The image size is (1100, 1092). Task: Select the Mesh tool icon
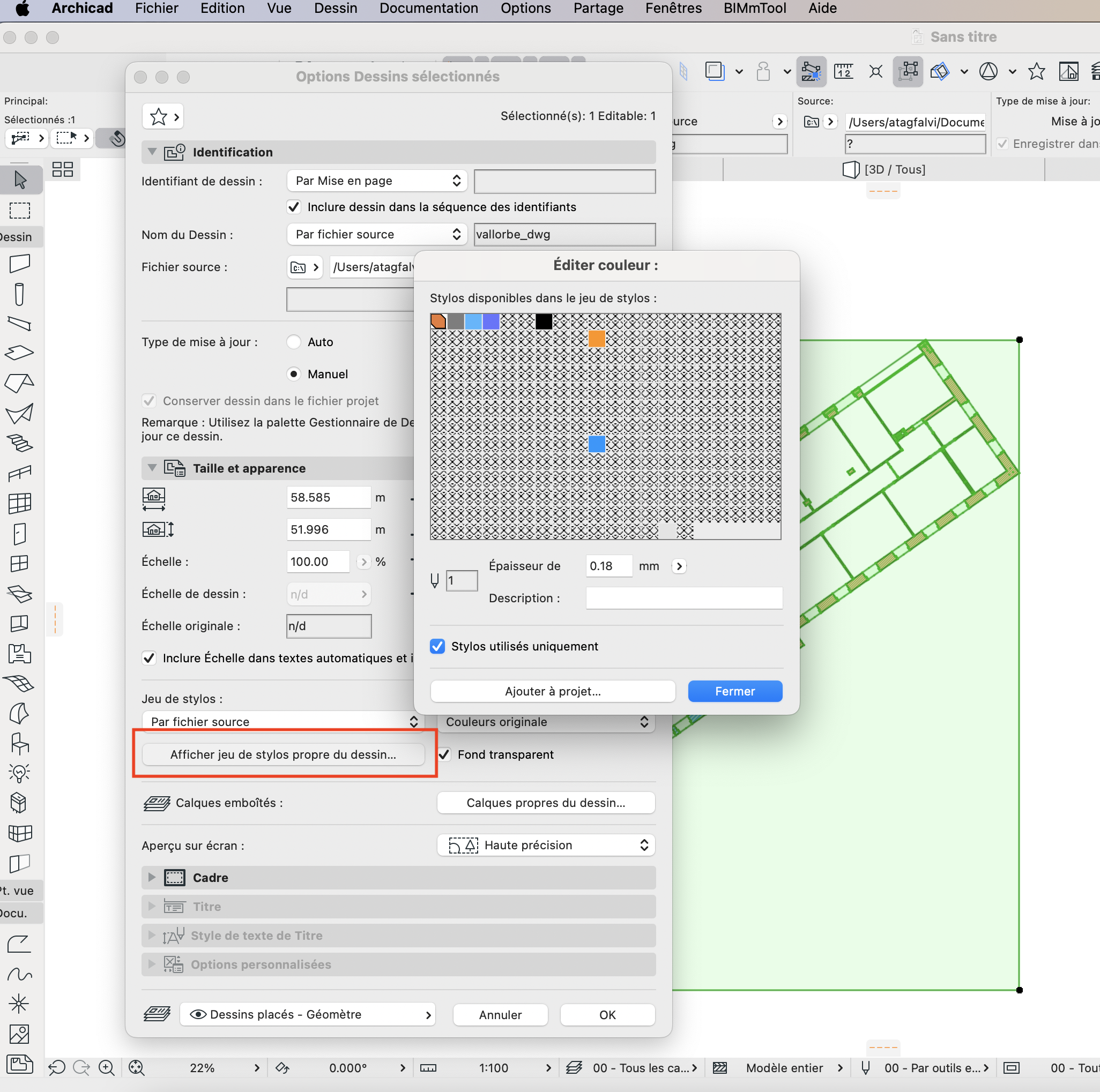(20, 683)
